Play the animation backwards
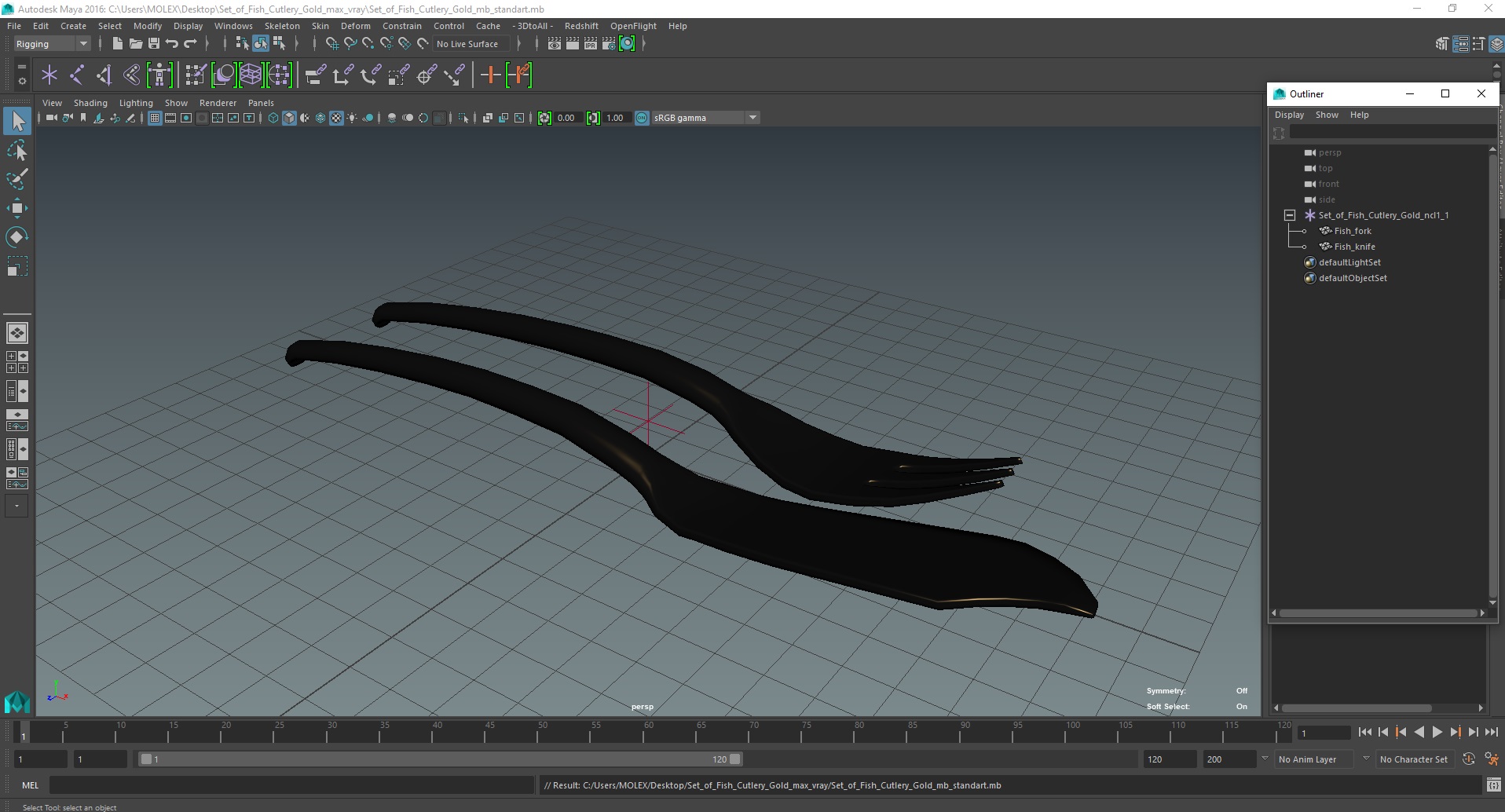This screenshot has width=1505, height=812. point(1419,732)
